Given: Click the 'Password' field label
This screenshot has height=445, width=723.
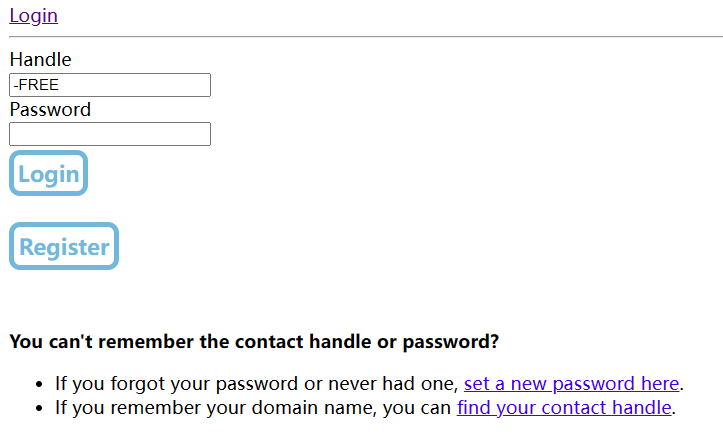Looking at the screenshot, I should pos(50,109).
